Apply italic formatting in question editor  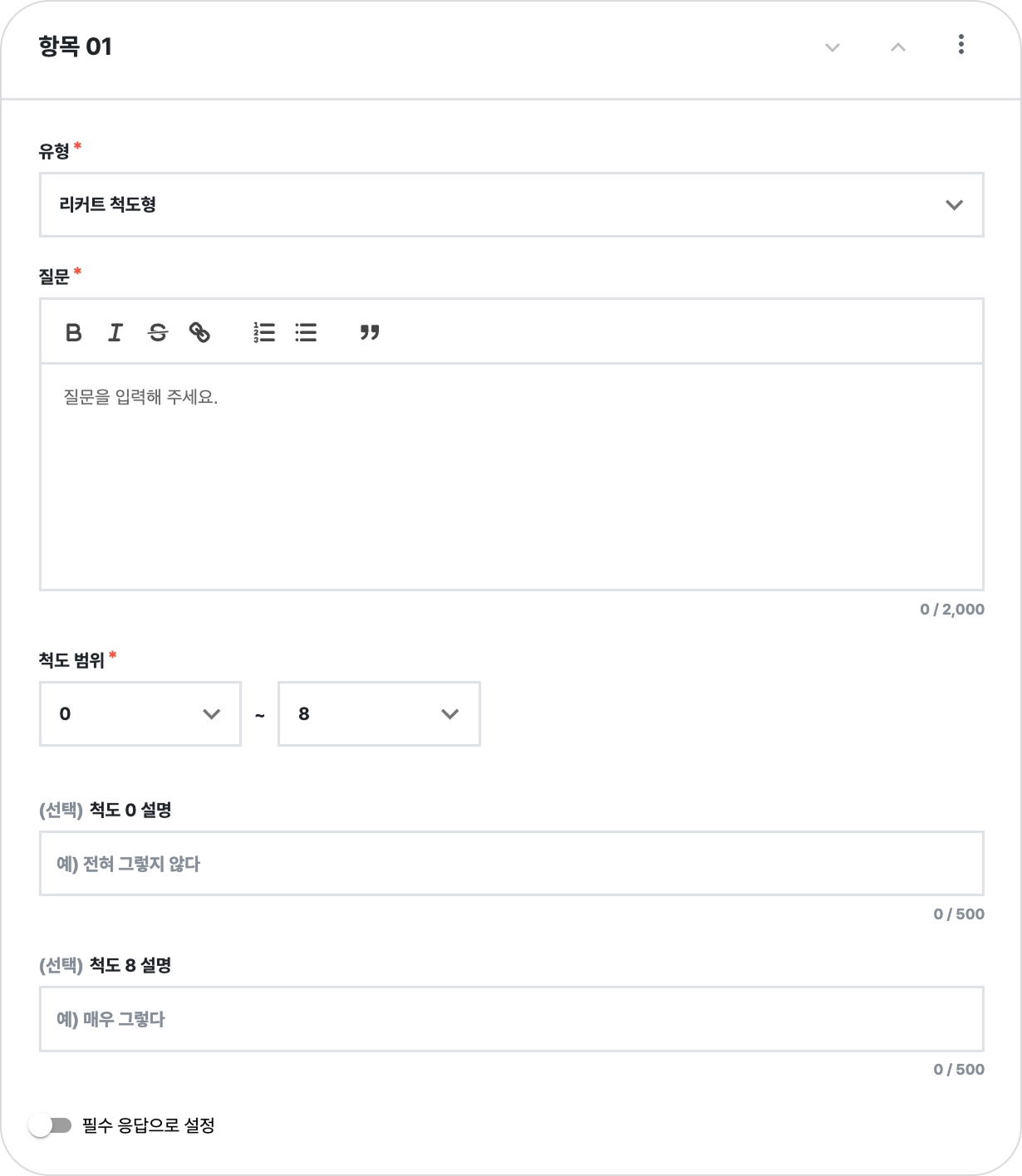[x=115, y=333]
